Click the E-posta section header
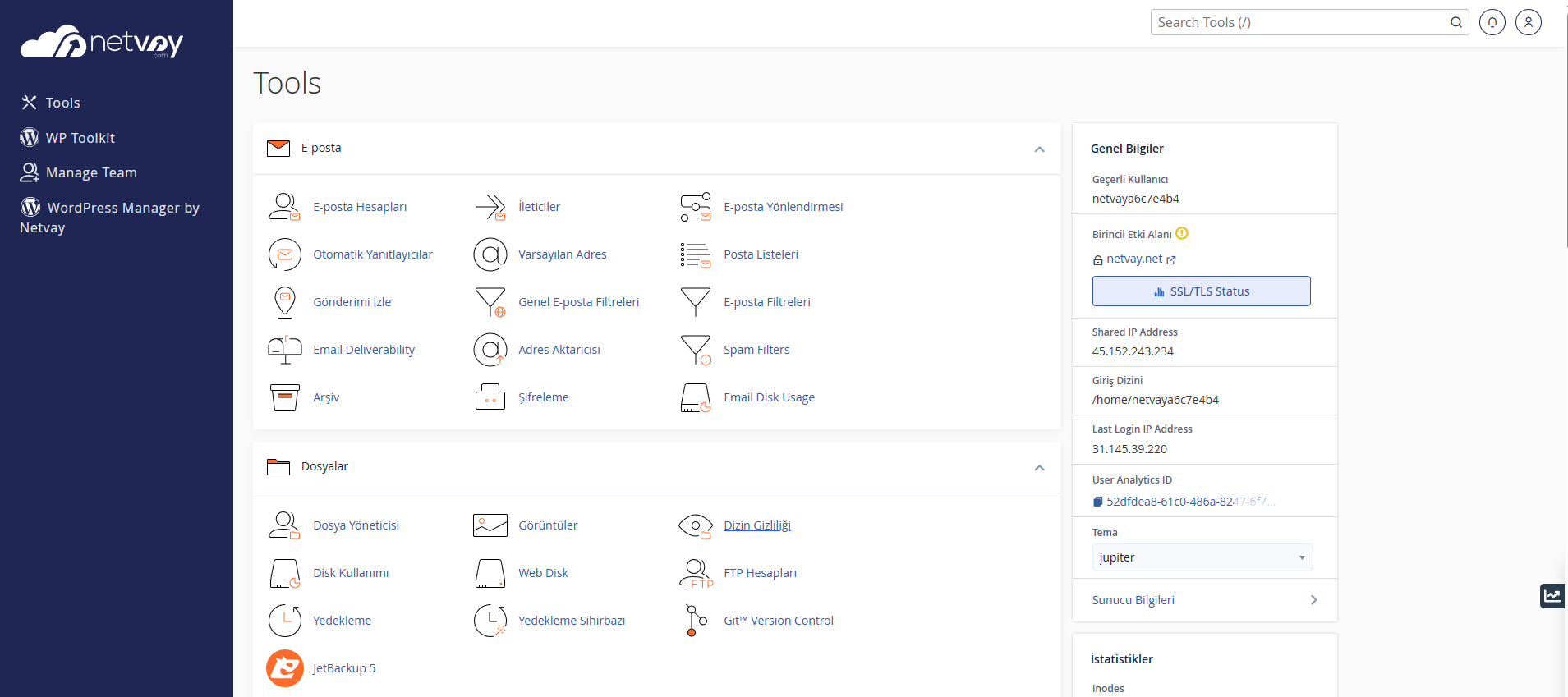 click(x=656, y=149)
